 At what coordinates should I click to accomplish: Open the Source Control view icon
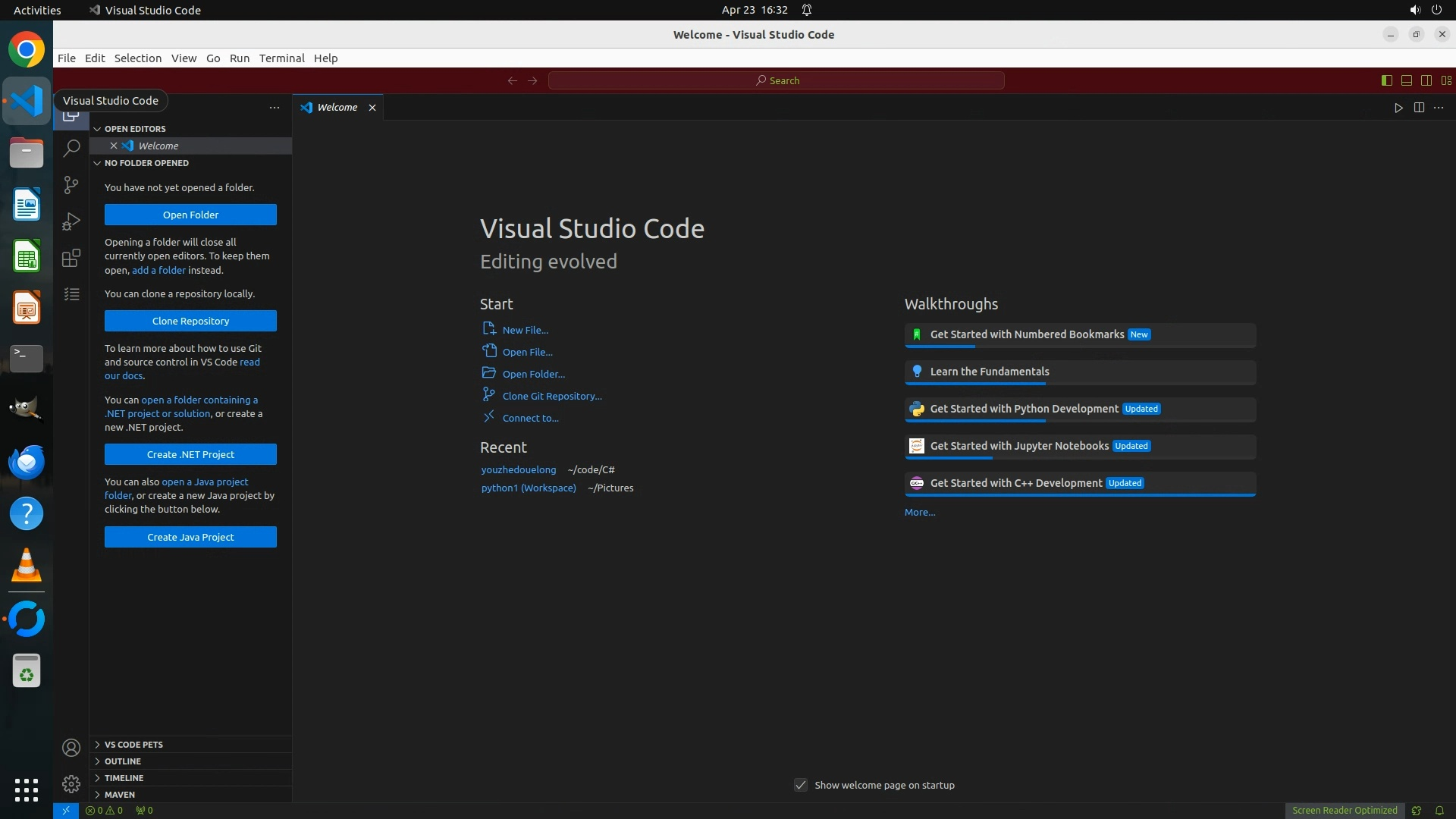(71, 184)
